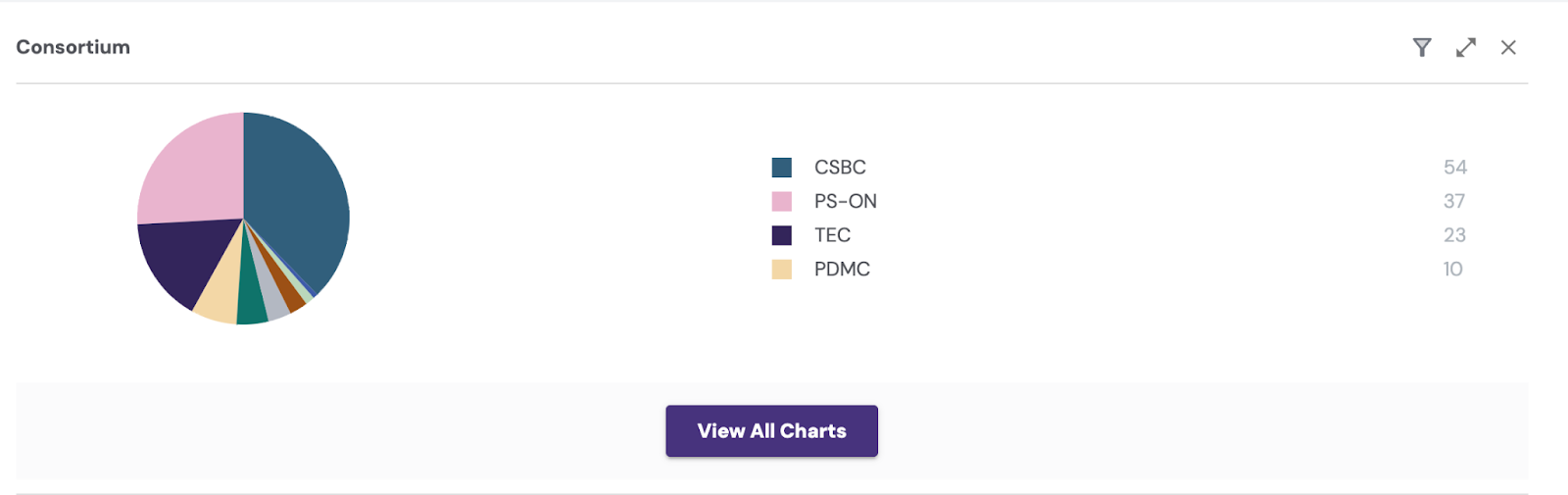Image resolution: width=1568 pixels, height=495 pixels.
Task: Select the CSBC legend color swatch
Action: [782, 168]
